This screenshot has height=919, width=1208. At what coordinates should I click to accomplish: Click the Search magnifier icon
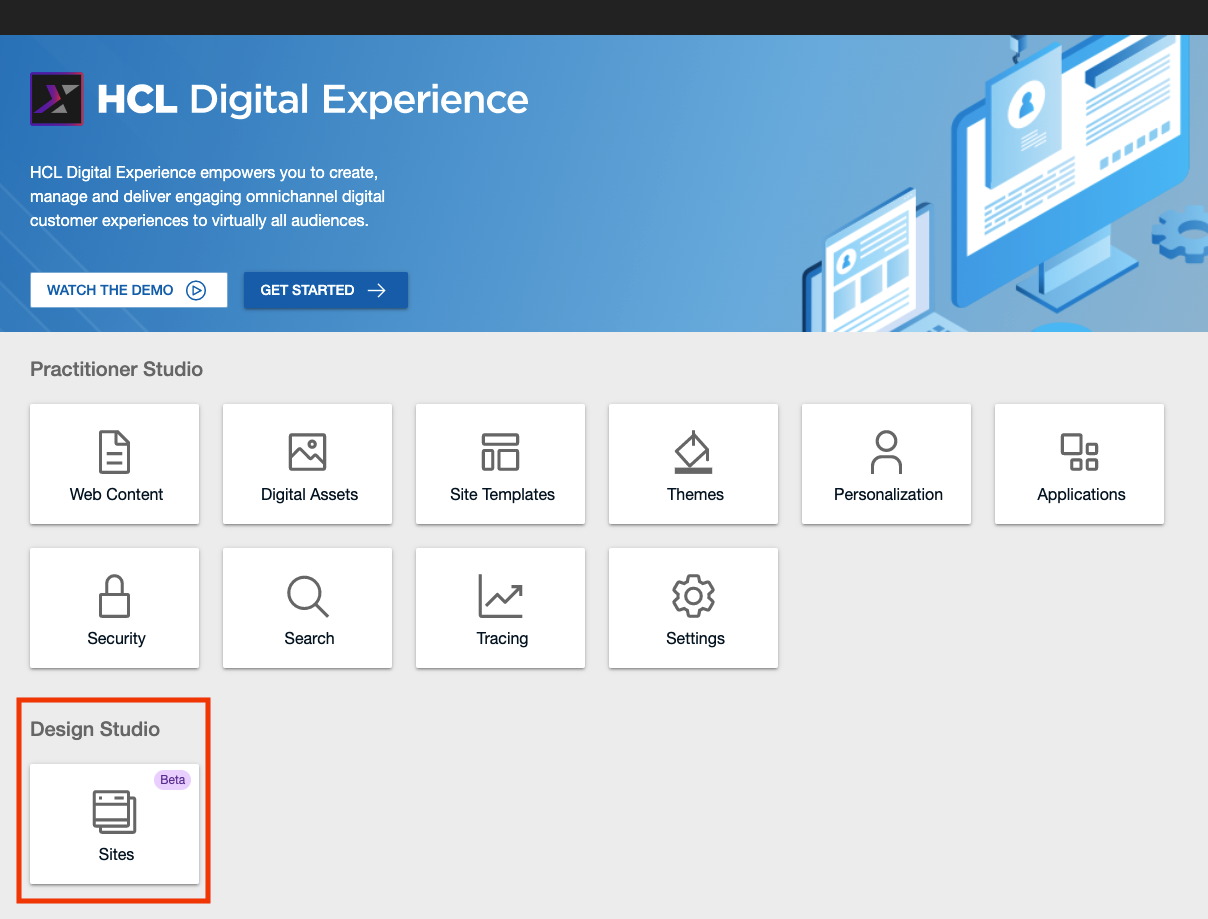[x=307, y=596]
